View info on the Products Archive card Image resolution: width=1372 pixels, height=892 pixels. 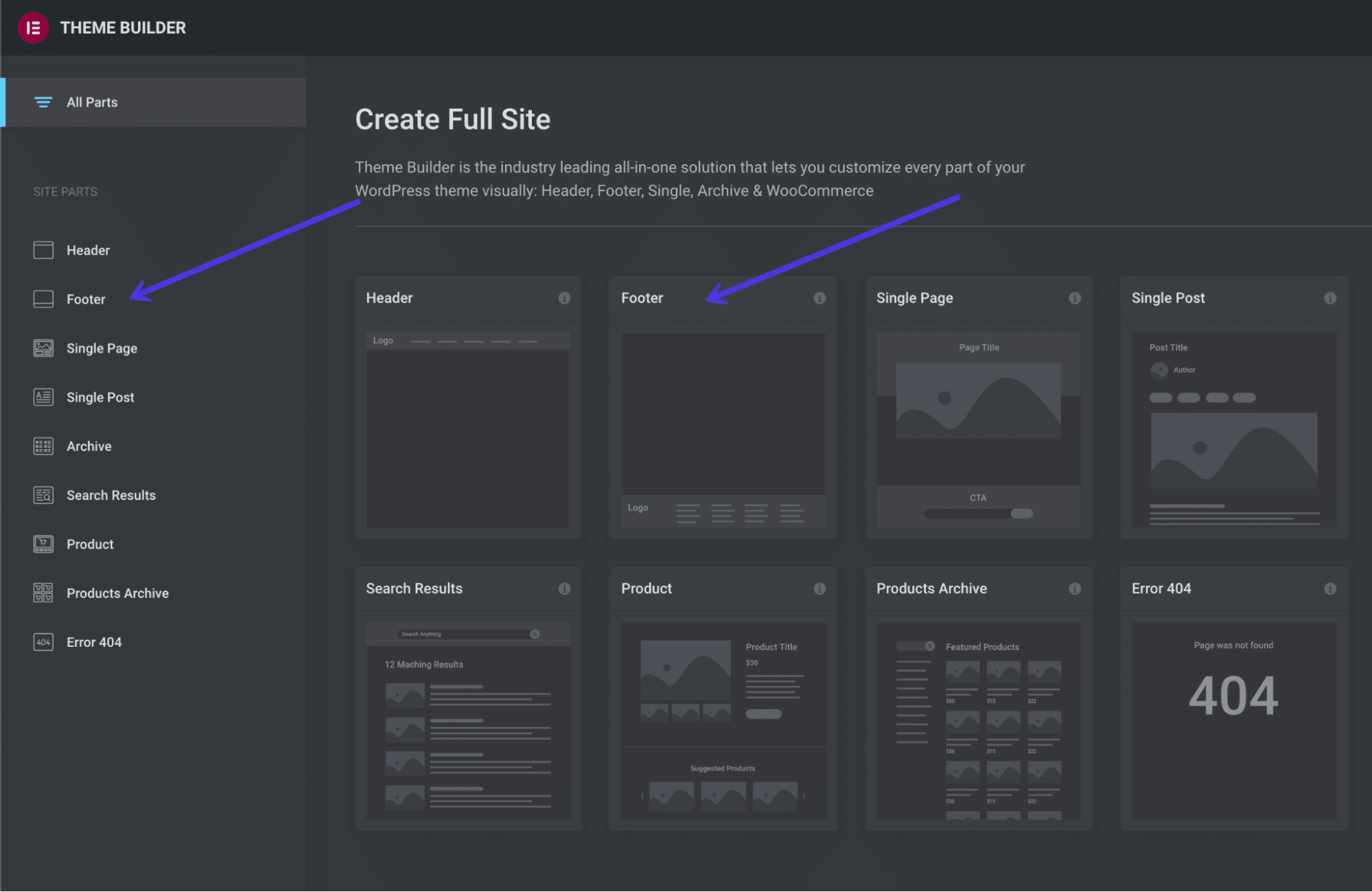1074,588
